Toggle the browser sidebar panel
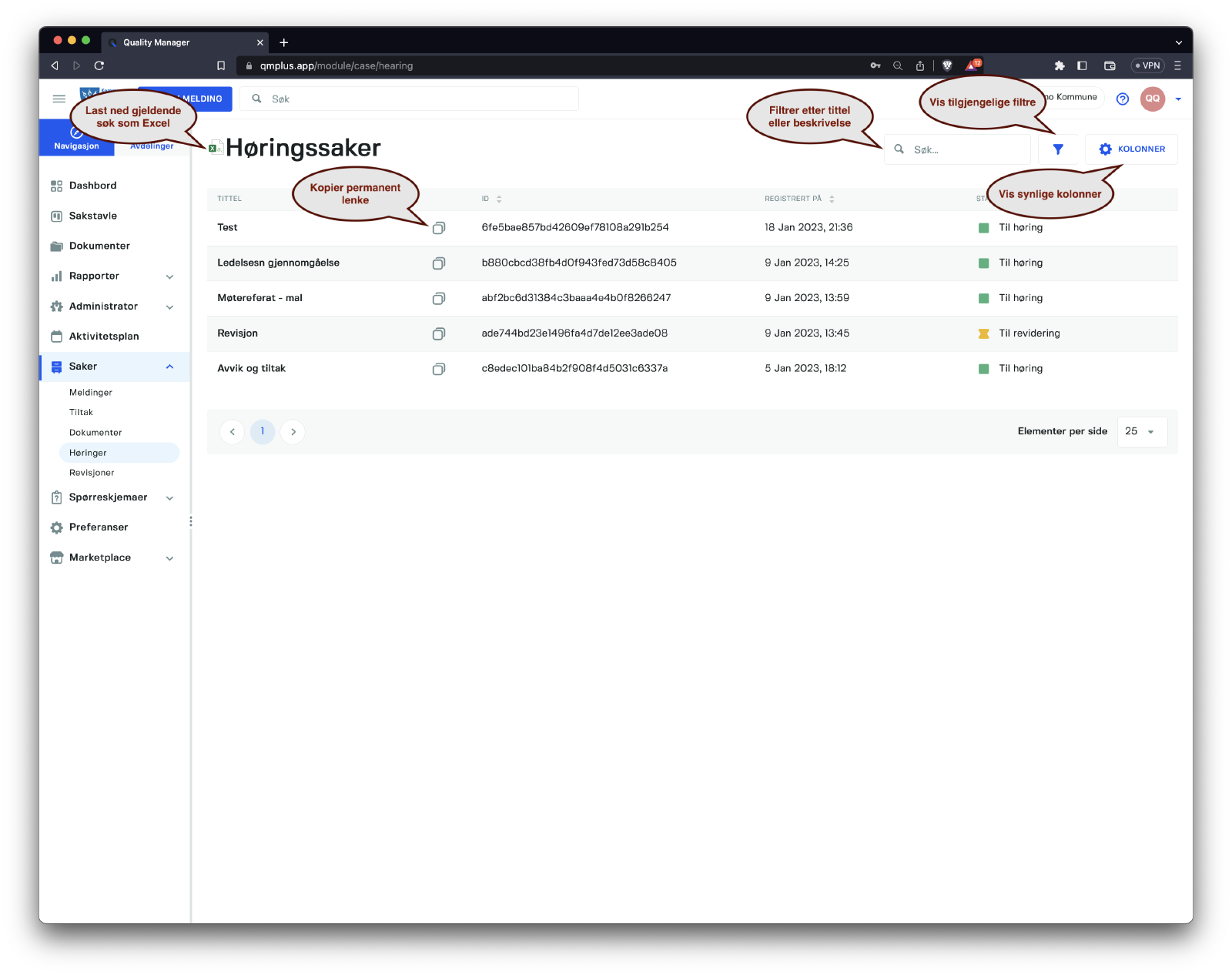The height and width of the screenshot is (975, 1232). pyautogui.click(x=1082, y=65)
